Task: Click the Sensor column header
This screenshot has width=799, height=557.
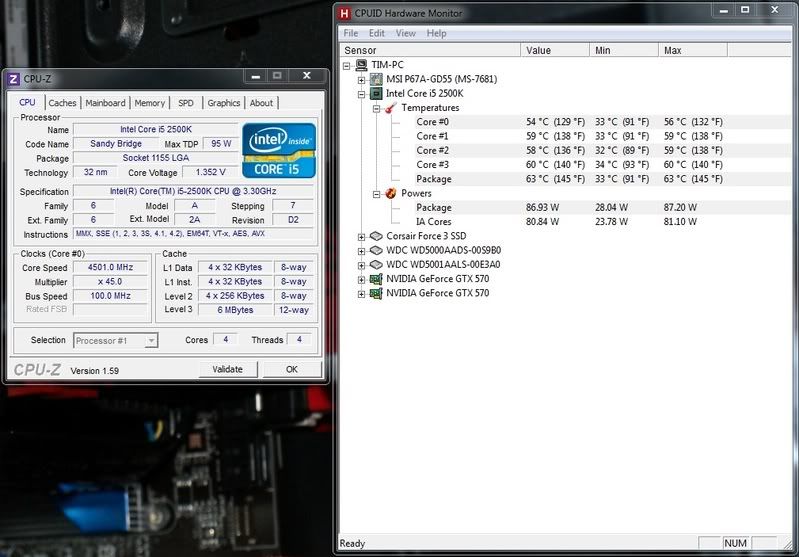Action: 430,50
